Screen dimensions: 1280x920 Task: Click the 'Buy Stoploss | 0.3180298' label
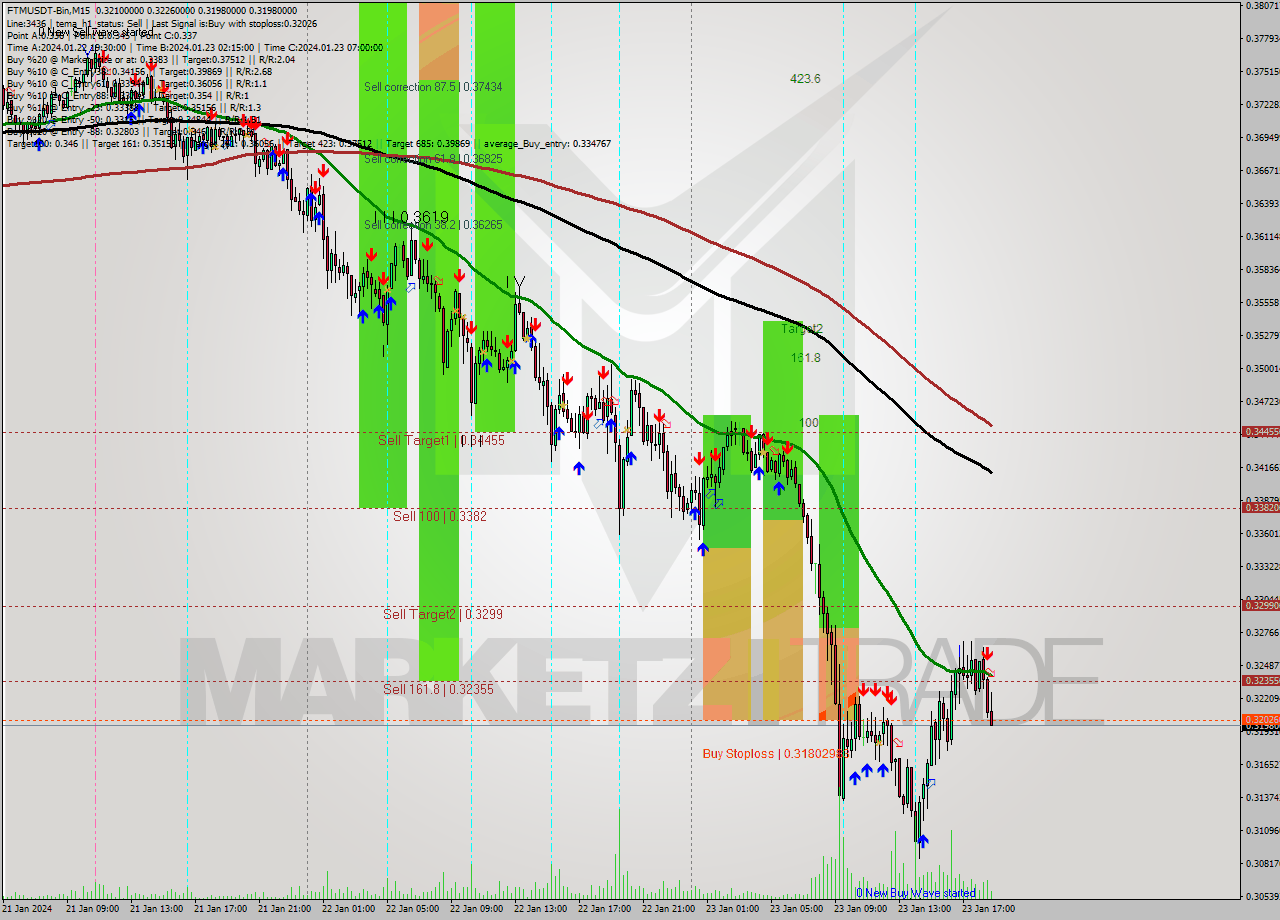coord(776,753)
